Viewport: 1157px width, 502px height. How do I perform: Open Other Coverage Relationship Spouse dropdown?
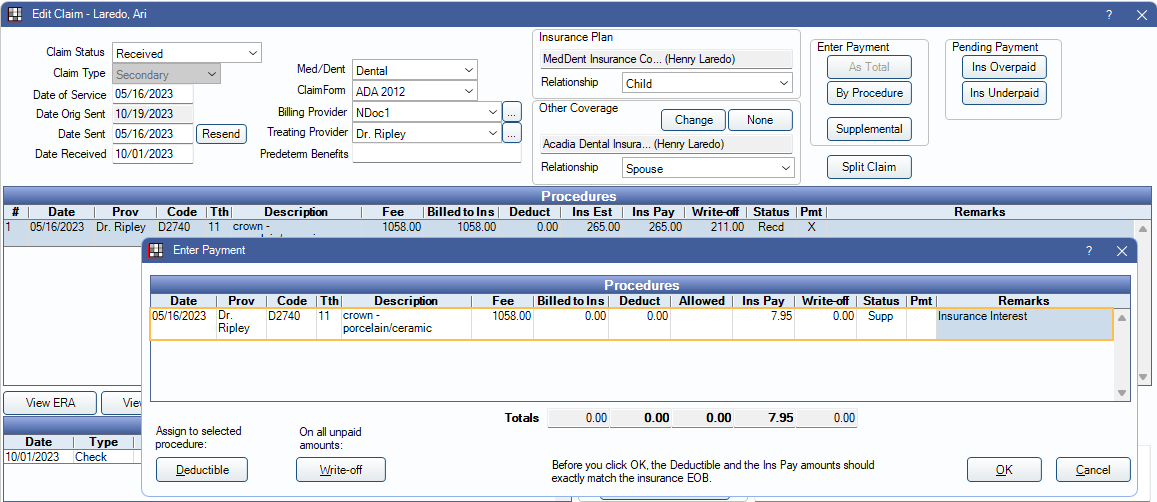[x=707, y=169]
